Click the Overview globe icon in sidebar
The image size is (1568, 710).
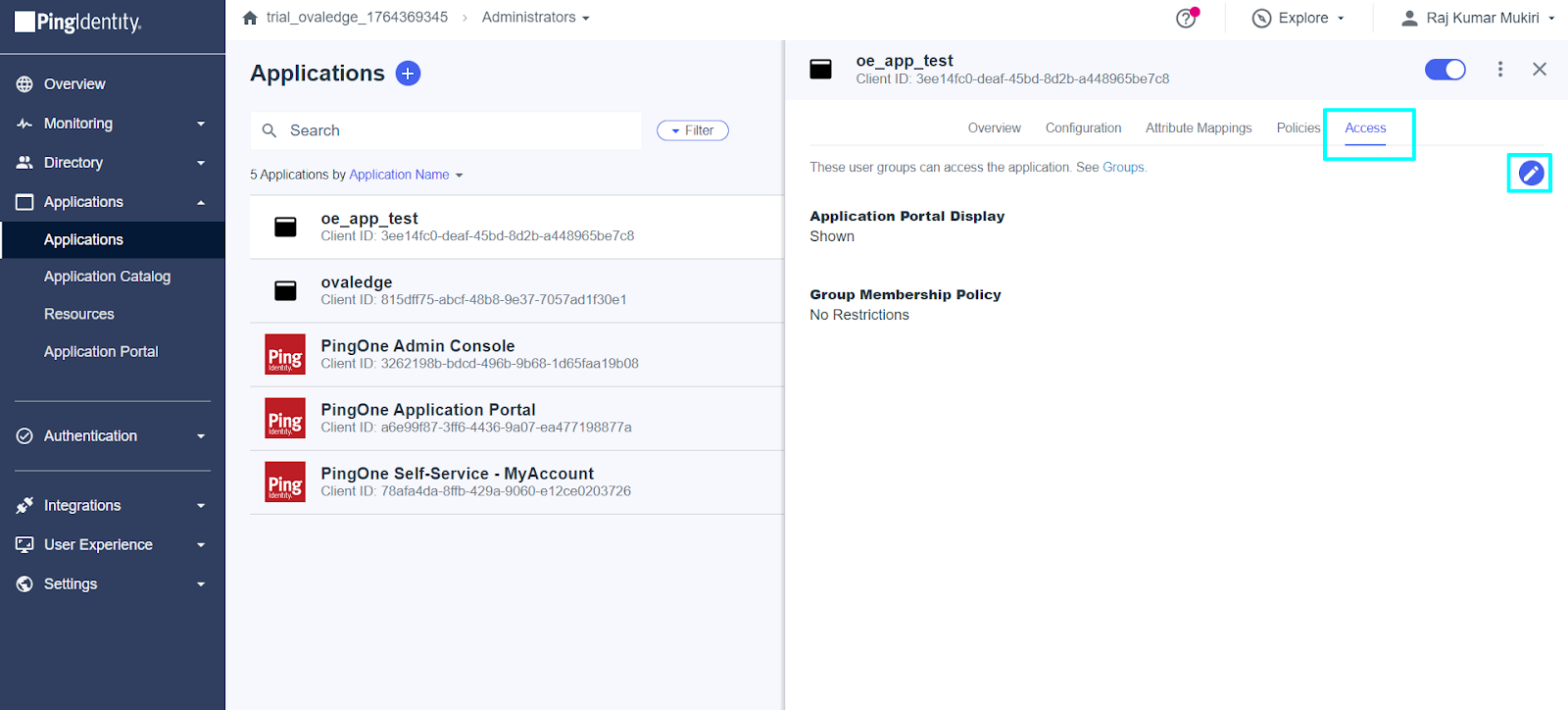[24, 84]
